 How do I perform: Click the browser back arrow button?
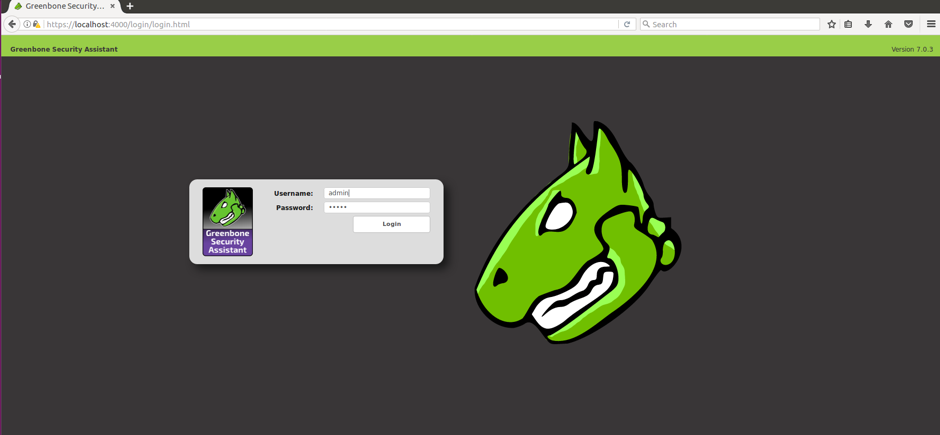[x=11, y=25]
